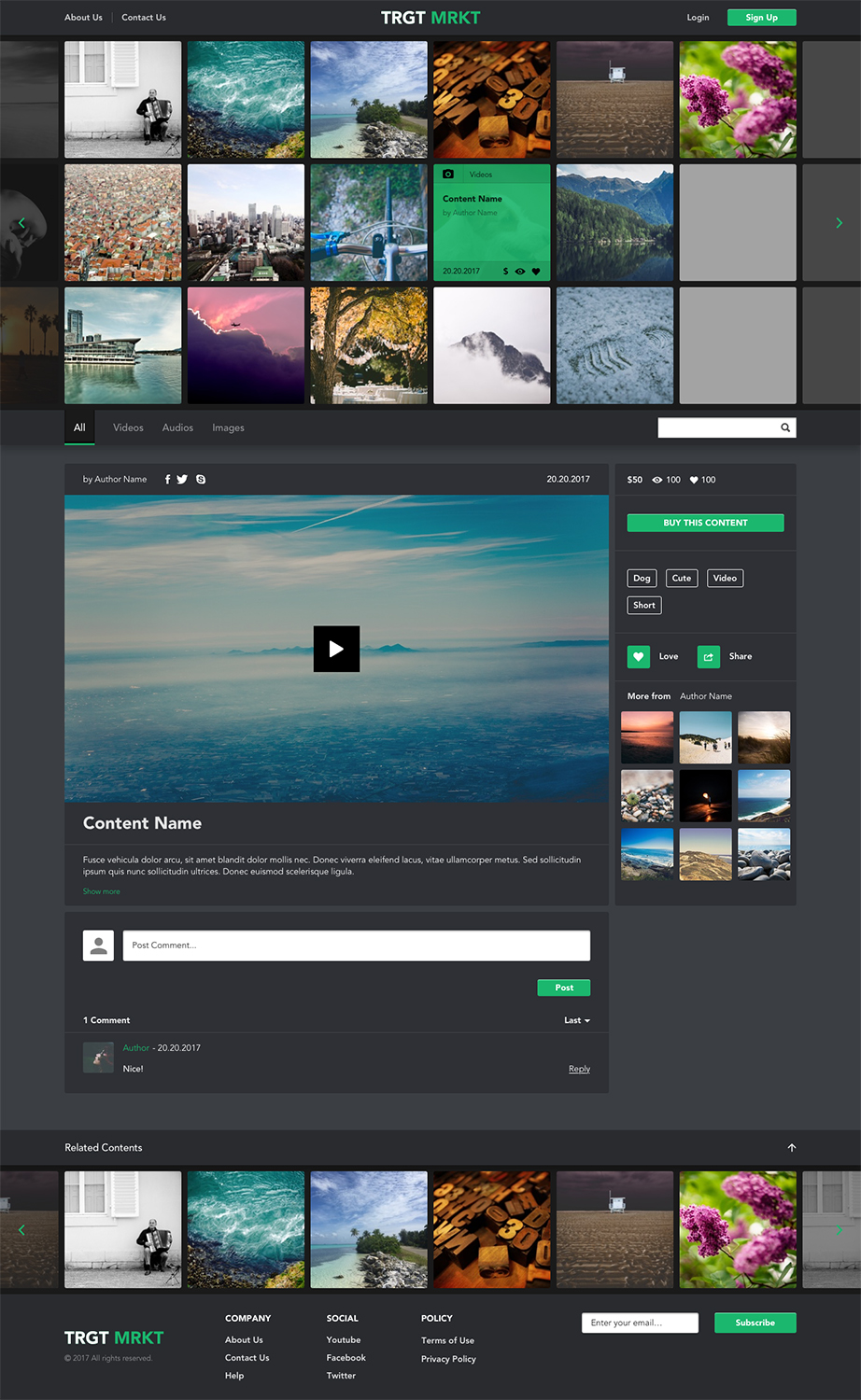Click the previous arrow in Related Contents carousel

coord(21,1230)
